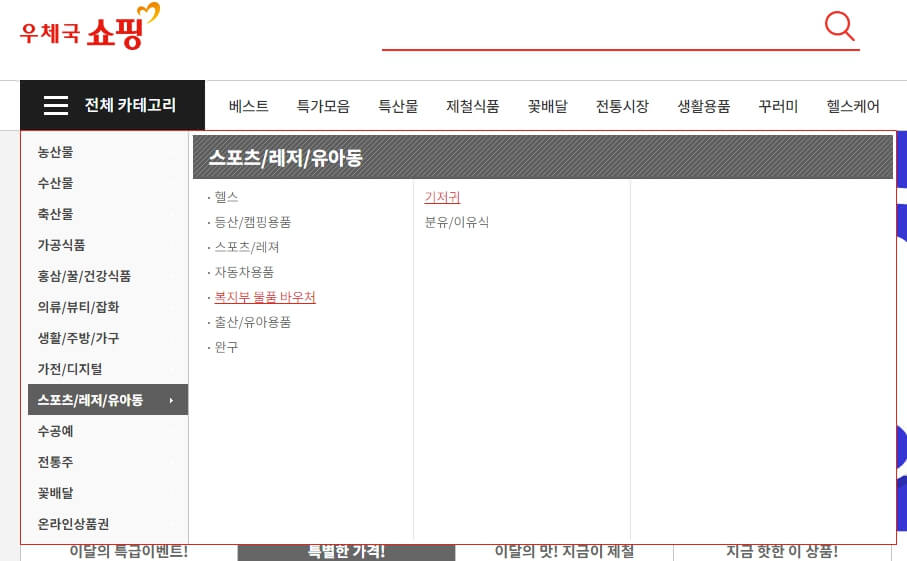Screen dimensions: 907x561
Task: Open 복지부 물품 바우처 link
Action: [265, 297]
